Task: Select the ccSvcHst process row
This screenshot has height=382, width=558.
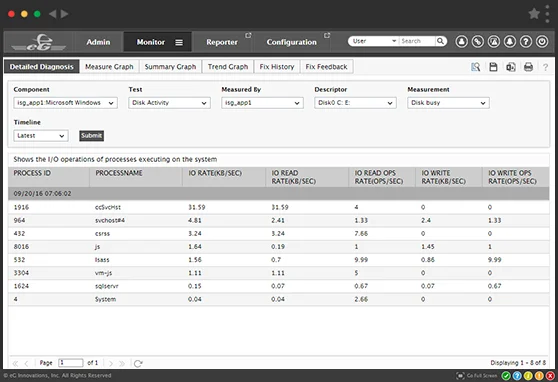Action: 279,207
